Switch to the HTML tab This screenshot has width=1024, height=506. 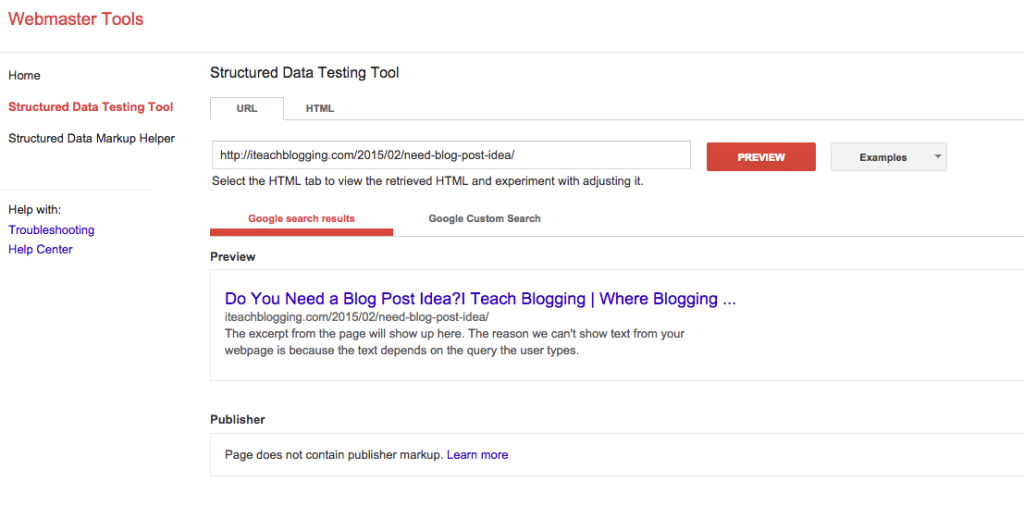320,109
